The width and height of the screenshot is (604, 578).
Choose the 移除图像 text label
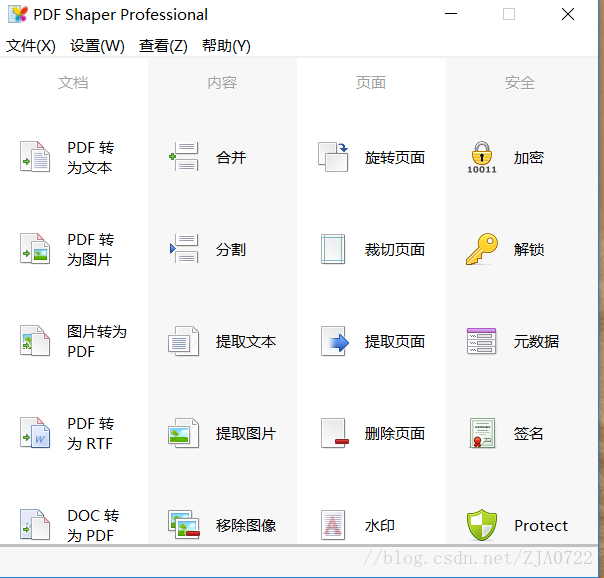pyautogui.click(x=246, y=526)
